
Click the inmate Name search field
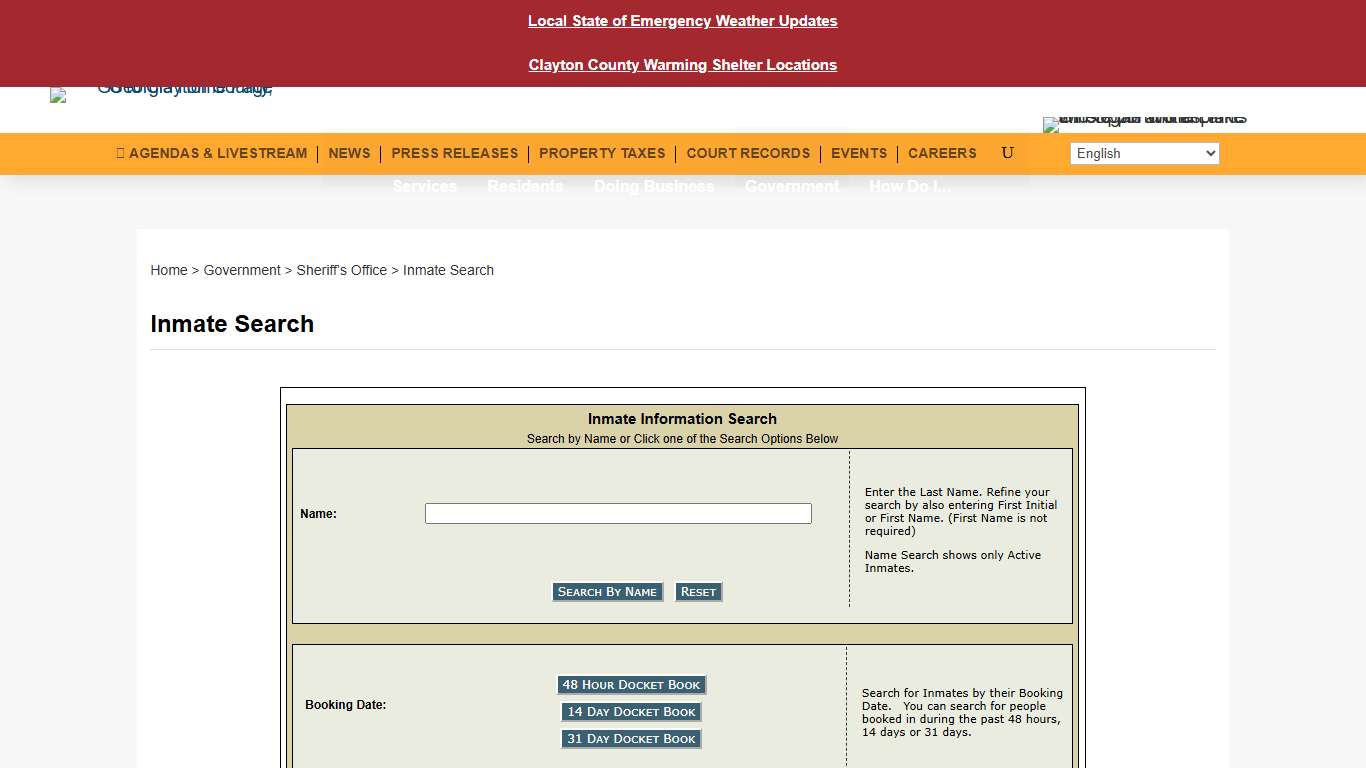click(618, 513)
